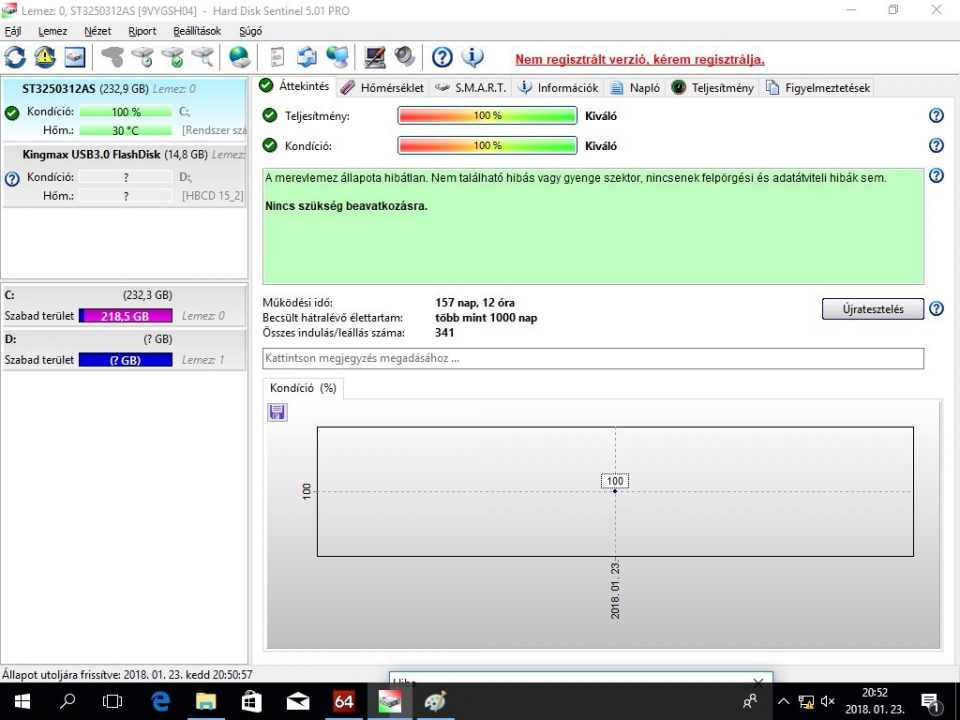Click the red 64 app taskbar icon
This screenshot has width=960, height=720.
(343, 702)
